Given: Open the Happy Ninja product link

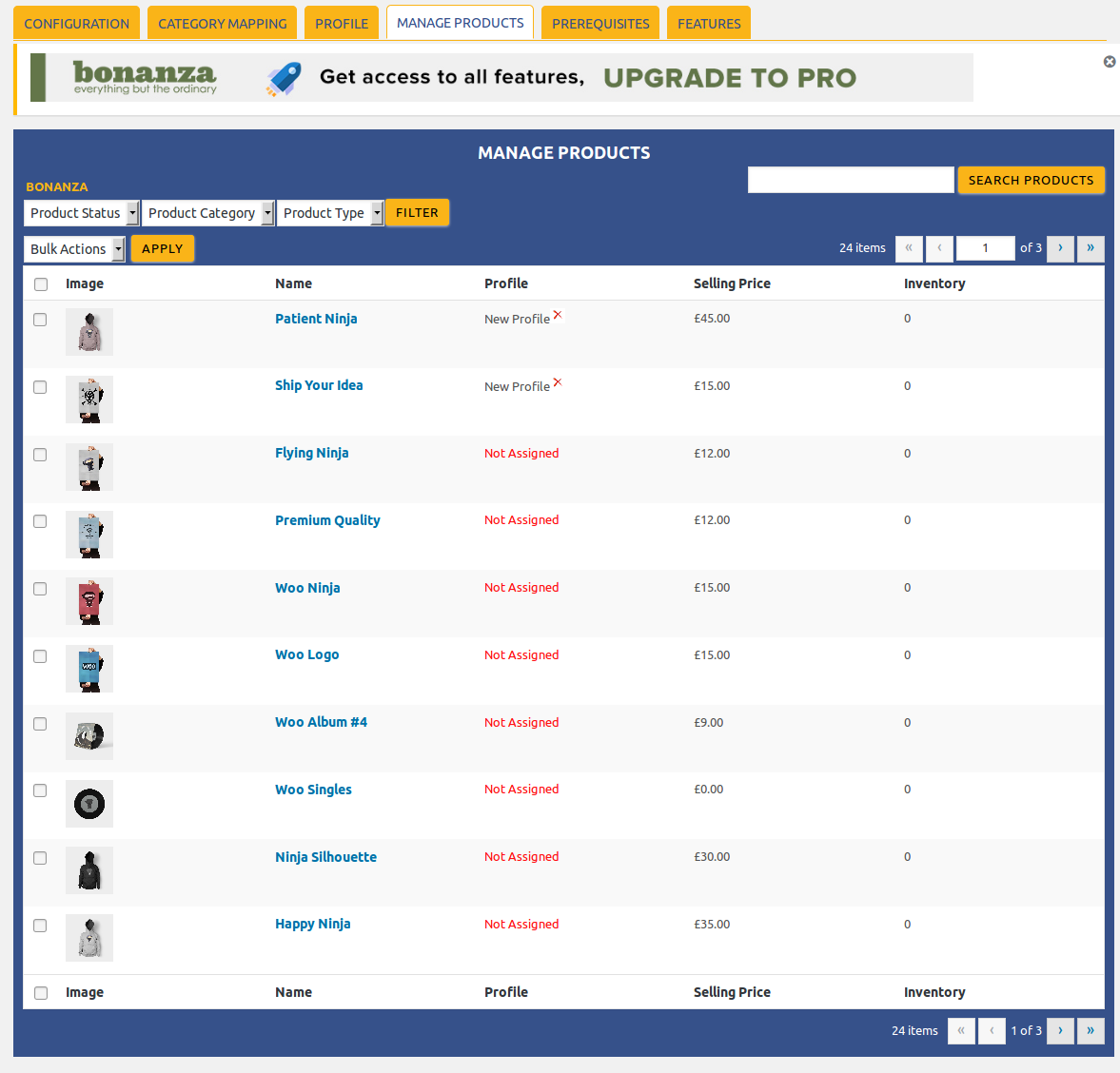Looking at the screenshot, I should [x=312, y=924].
